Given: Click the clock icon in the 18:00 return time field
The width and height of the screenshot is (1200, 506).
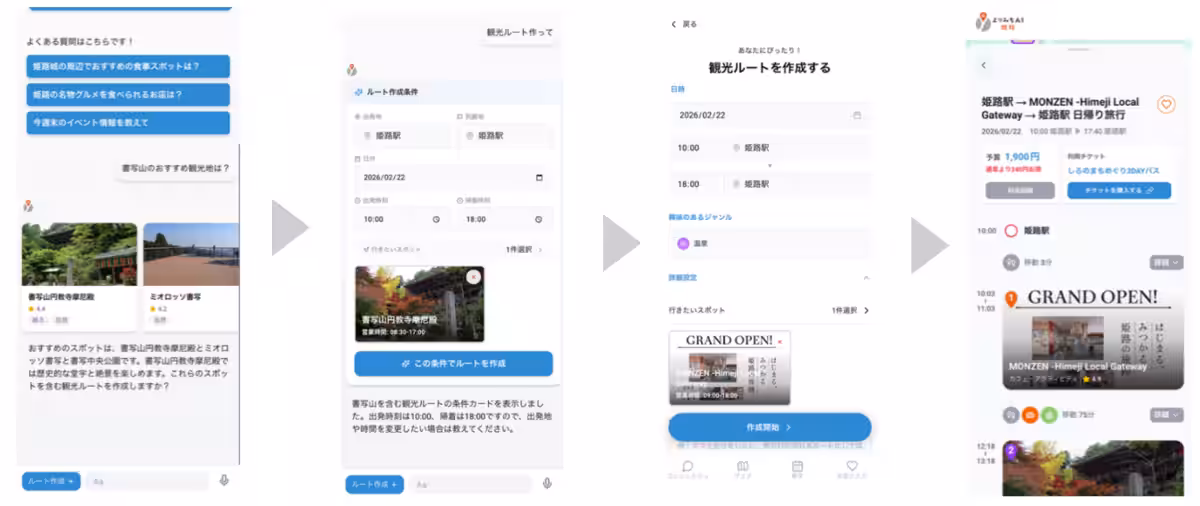Looking at the screenshot, I should pyautogui.click(x=538, y=219).
